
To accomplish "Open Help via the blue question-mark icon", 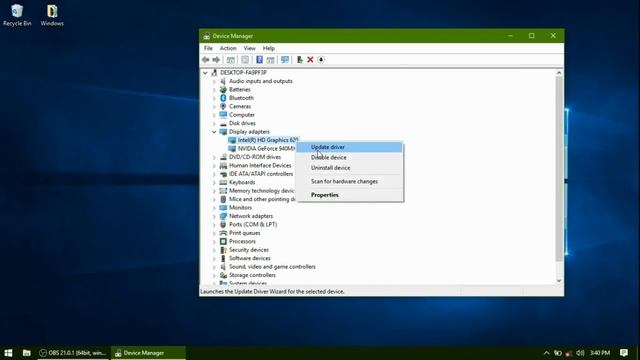I will (259, 60).
